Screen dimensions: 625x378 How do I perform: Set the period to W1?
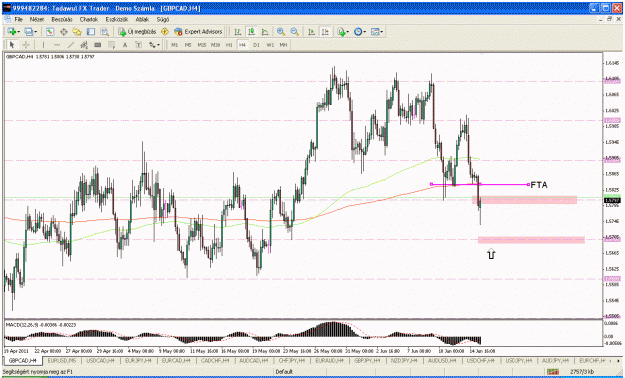tap(270, 45)
